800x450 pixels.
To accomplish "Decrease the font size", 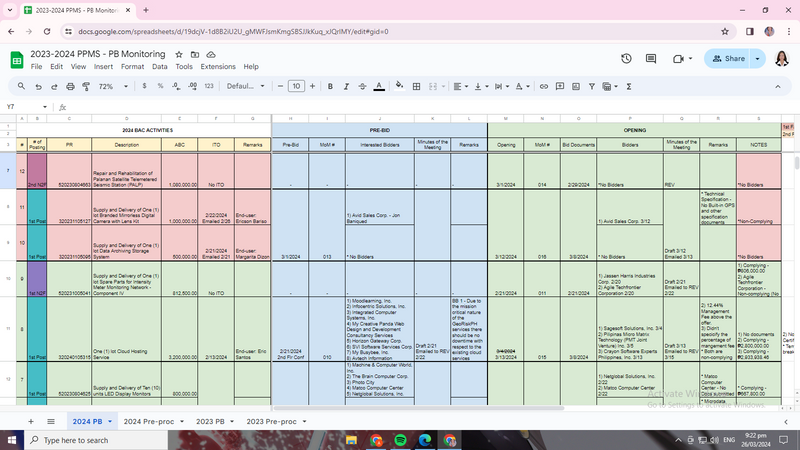I will coord(280,87).
